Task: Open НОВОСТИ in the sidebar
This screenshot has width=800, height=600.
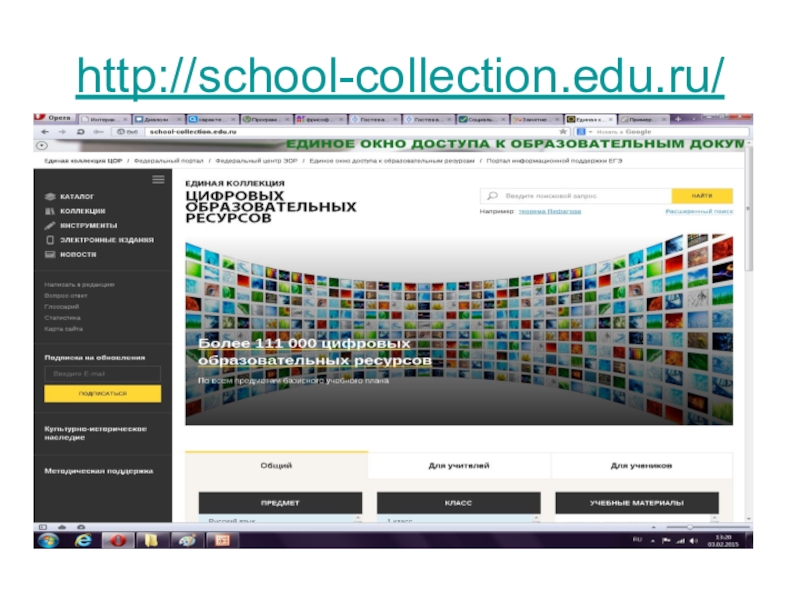Action: tap(78, 254)
